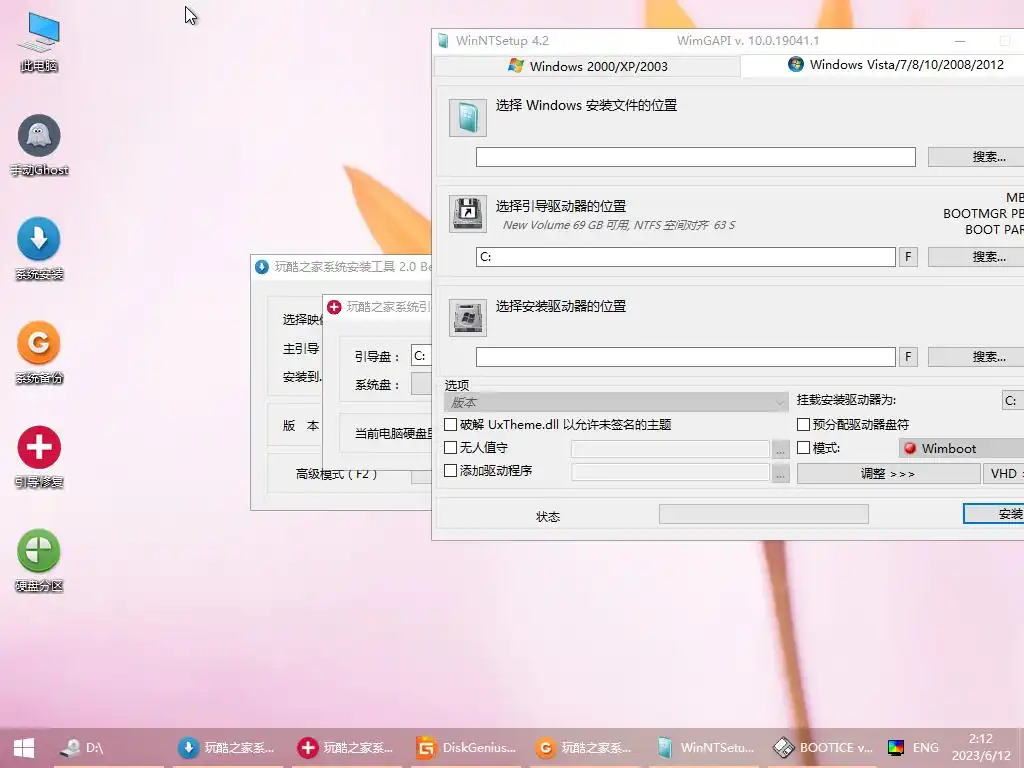Viewport: 1024px width, 768px height.
Task: Expand the 版本 edition dropdown
Action: point(616,402)
